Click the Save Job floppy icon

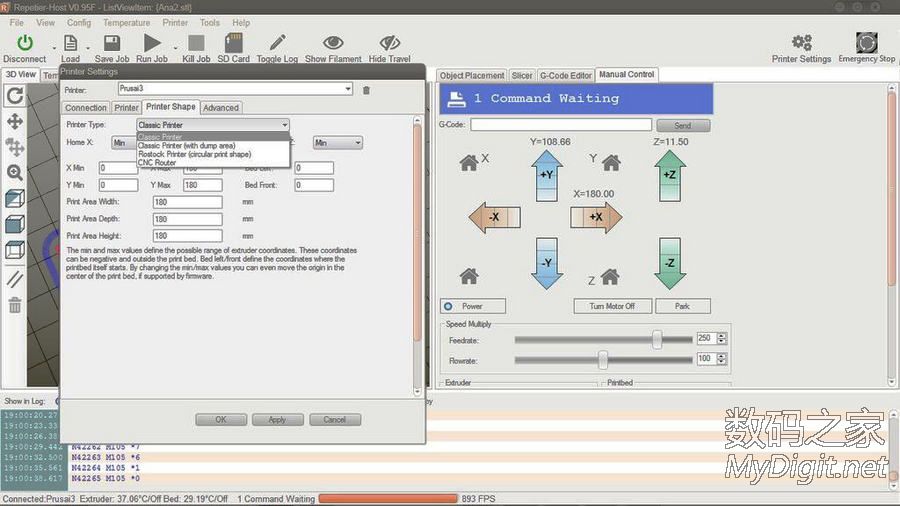(x=111, y=43)
